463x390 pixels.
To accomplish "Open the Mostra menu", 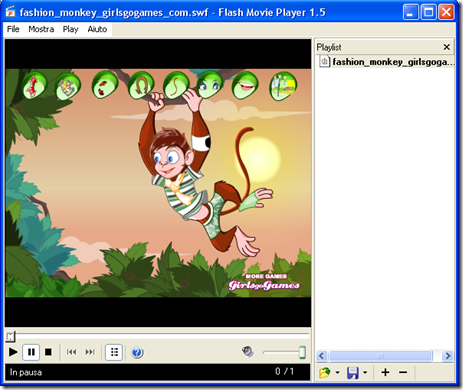I will pos(41,29).
